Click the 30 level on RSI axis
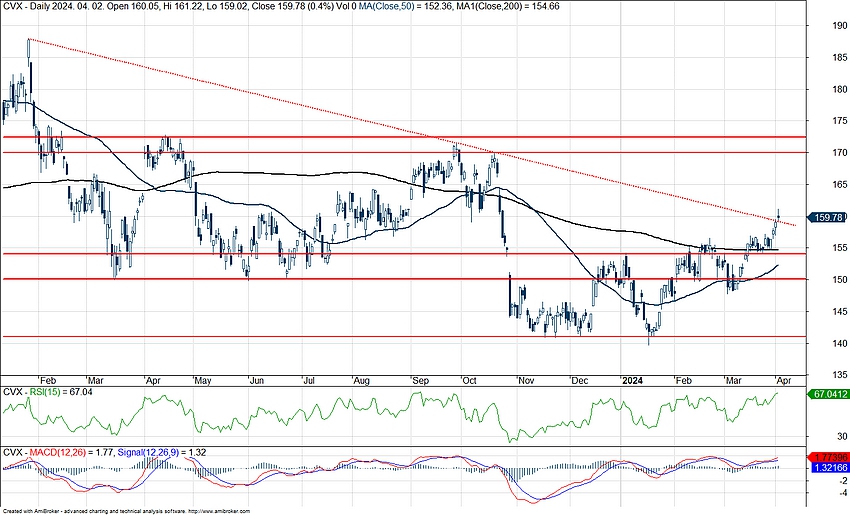 pos(842,436)
